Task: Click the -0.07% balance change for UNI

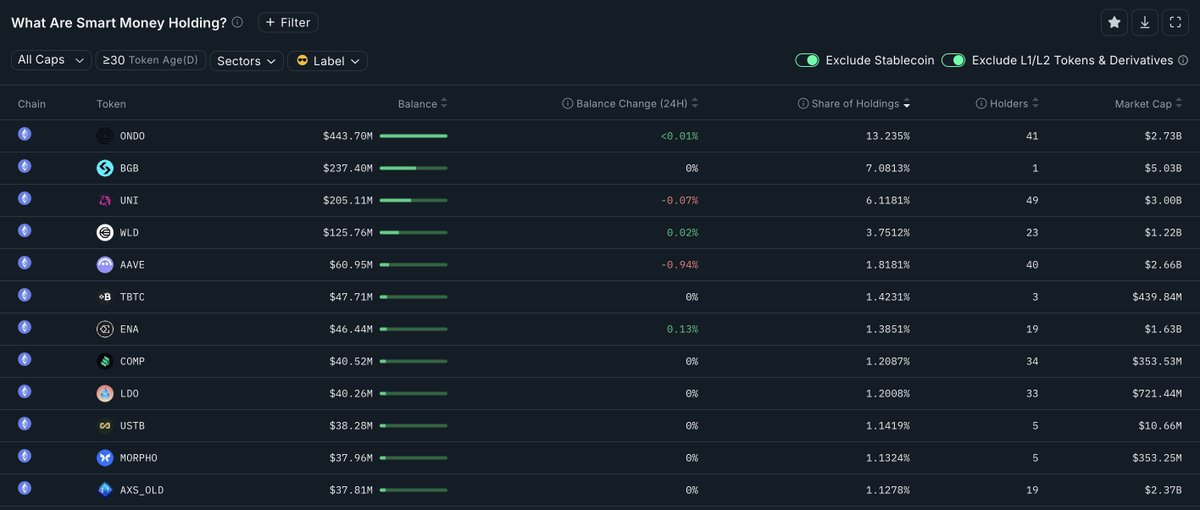Action: (679, 200)
